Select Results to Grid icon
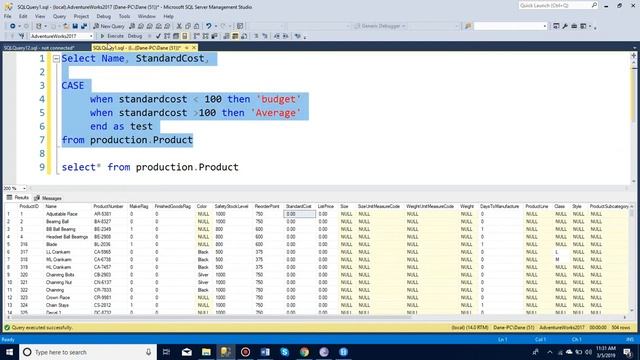640x360 pixels. [x=235, y=36]
